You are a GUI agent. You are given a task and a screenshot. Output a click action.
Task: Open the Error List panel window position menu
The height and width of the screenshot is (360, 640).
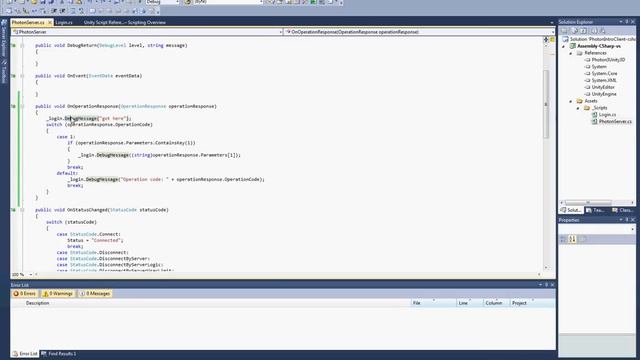[540, 285]
